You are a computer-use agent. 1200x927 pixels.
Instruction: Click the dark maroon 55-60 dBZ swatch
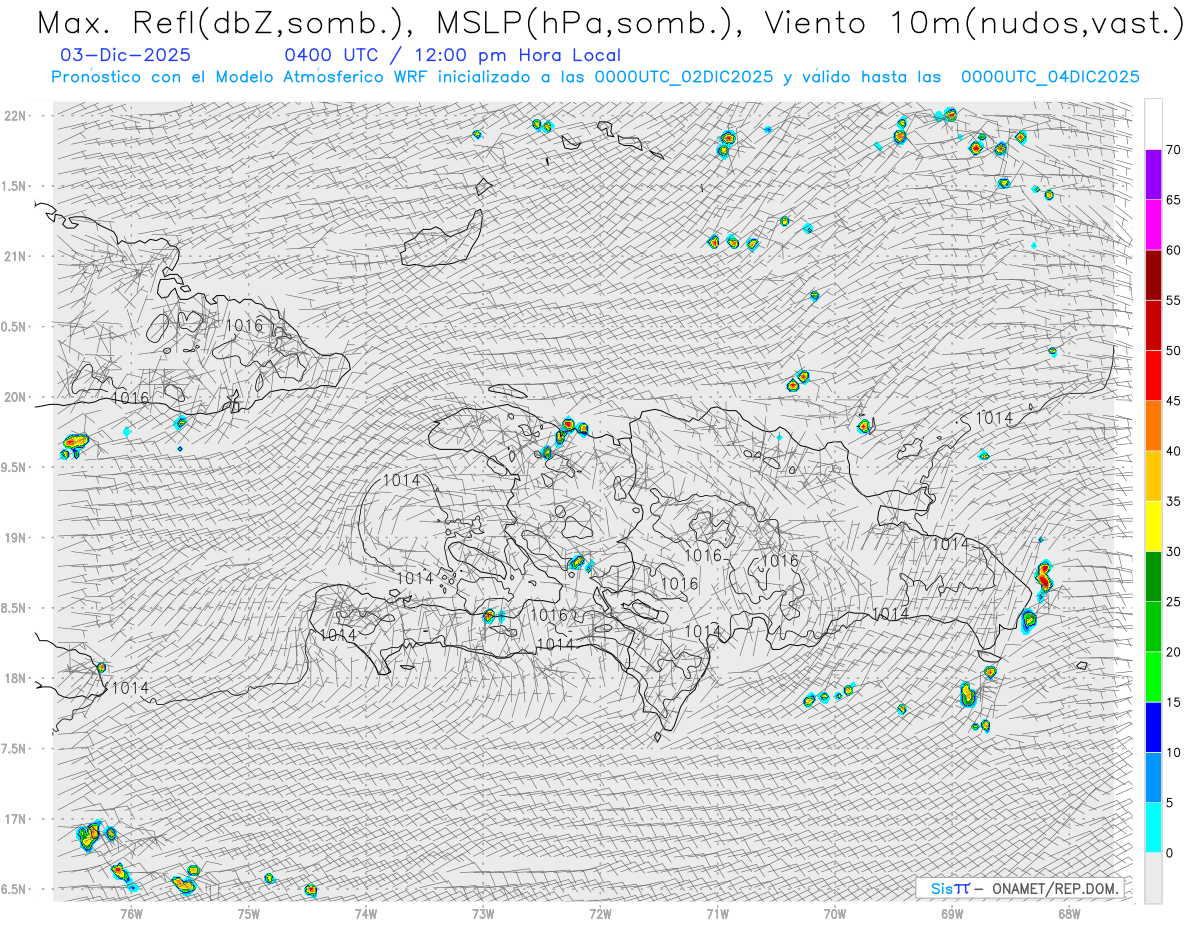click(1153, 275)
